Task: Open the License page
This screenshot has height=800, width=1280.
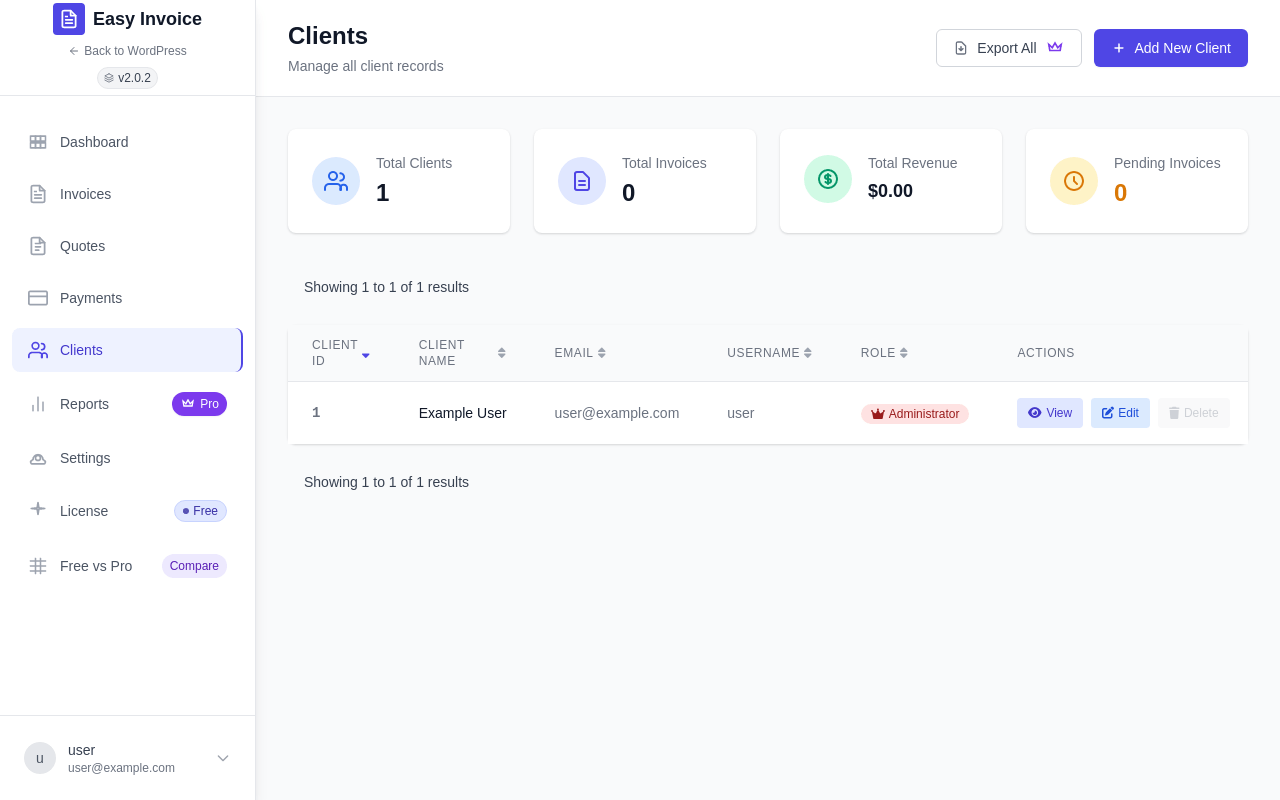Action: [x=127, y=511]
